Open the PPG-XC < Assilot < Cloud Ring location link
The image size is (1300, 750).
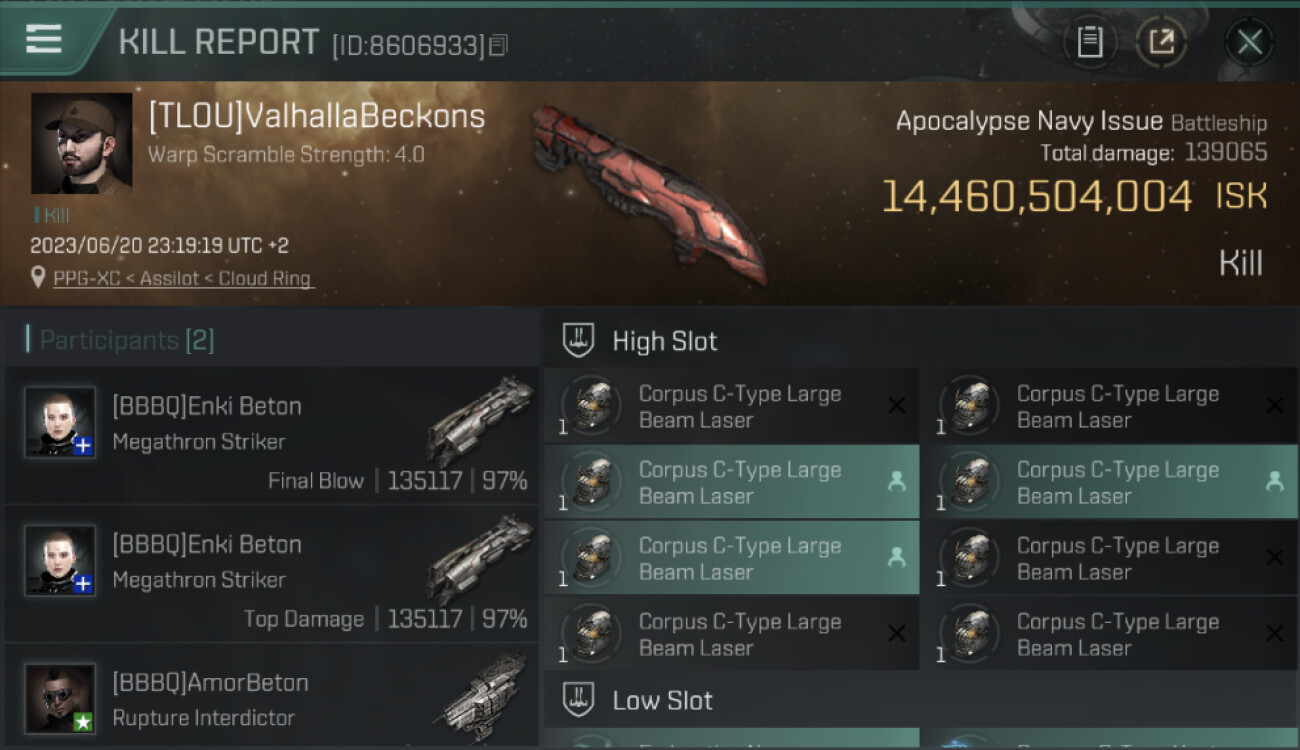[181, 279]
